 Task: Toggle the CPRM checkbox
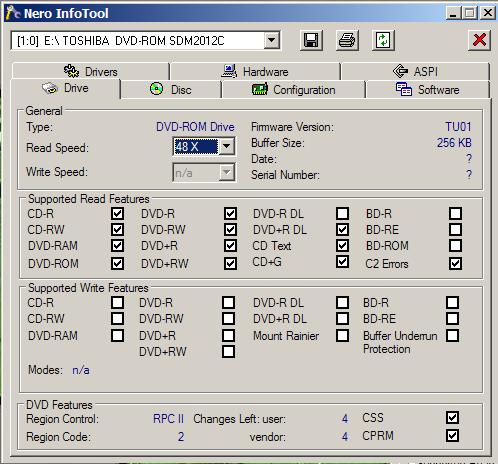452,435
